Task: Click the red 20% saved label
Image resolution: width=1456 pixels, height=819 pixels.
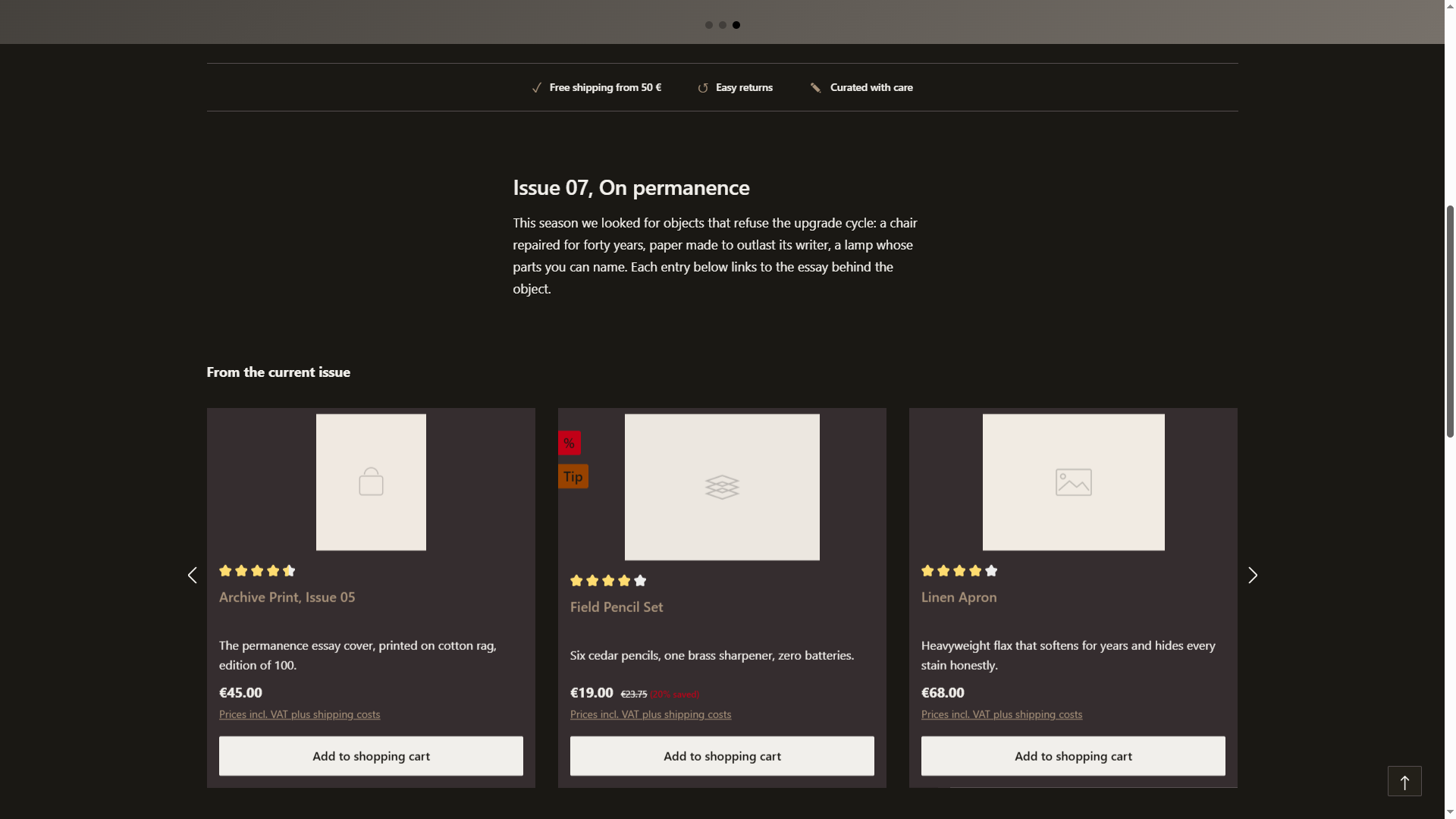Action: [x=674, y=695]
